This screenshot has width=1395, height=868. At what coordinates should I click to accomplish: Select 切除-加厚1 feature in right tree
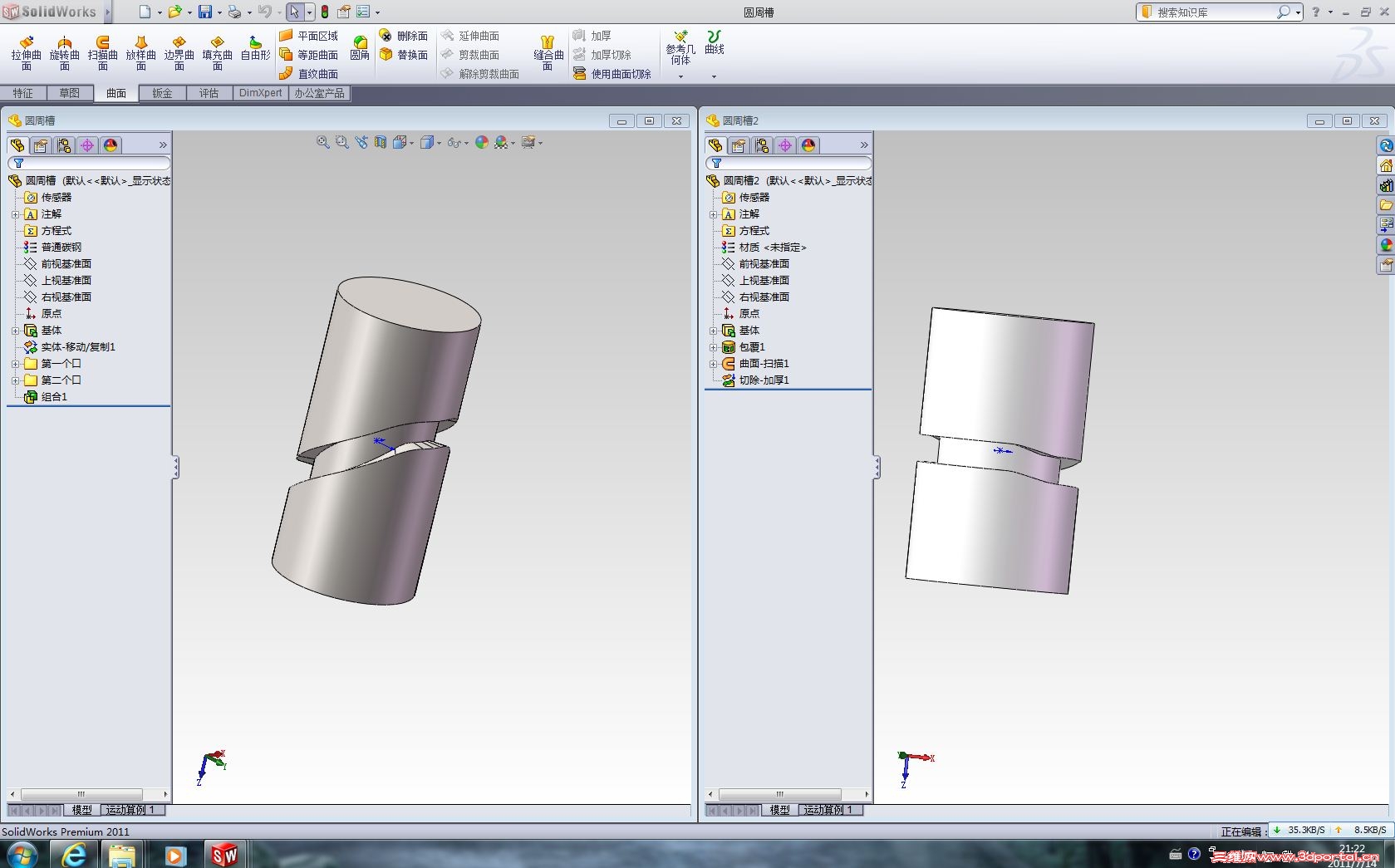coord(764,380)
